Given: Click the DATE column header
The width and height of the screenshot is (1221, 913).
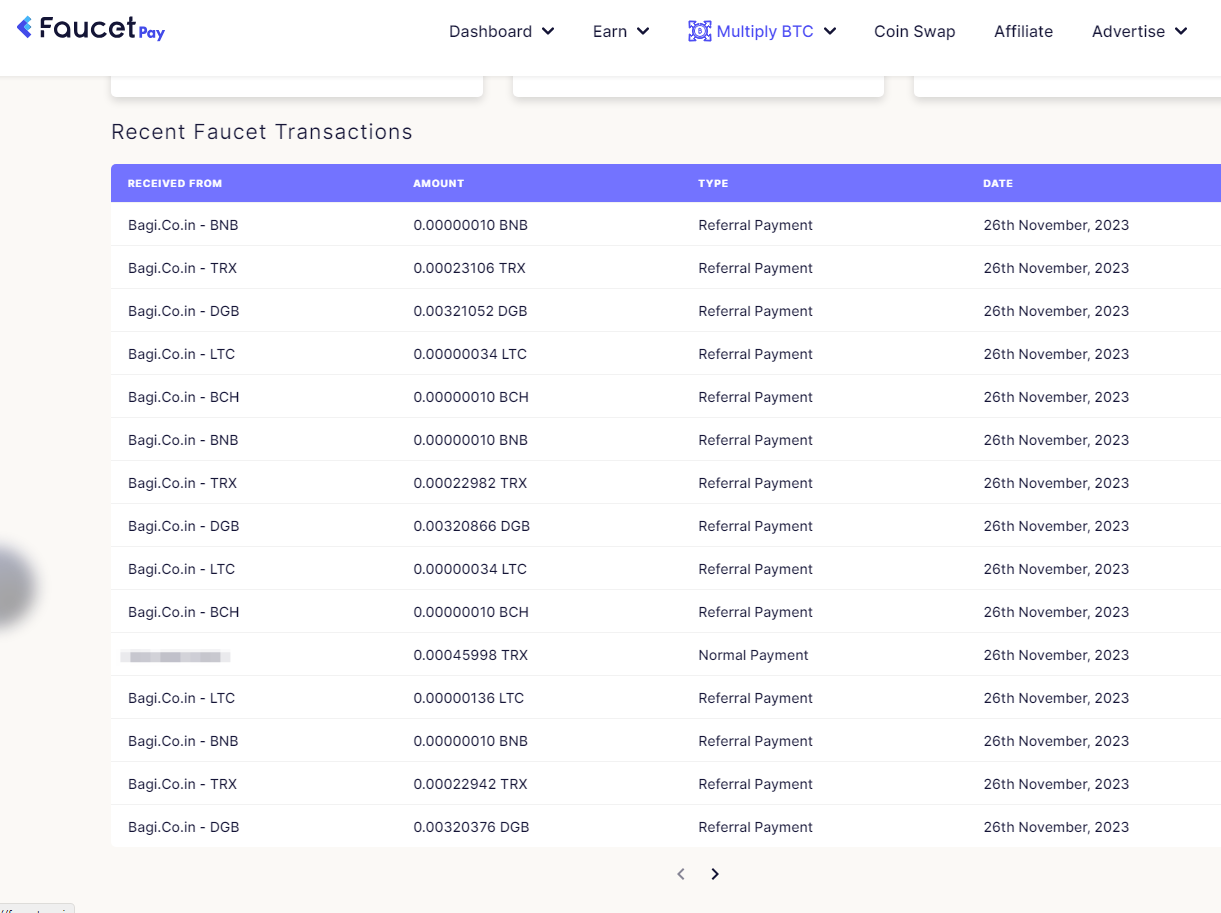Looking at the screenshot, I should pyautogui.click(x=998, y=183).
